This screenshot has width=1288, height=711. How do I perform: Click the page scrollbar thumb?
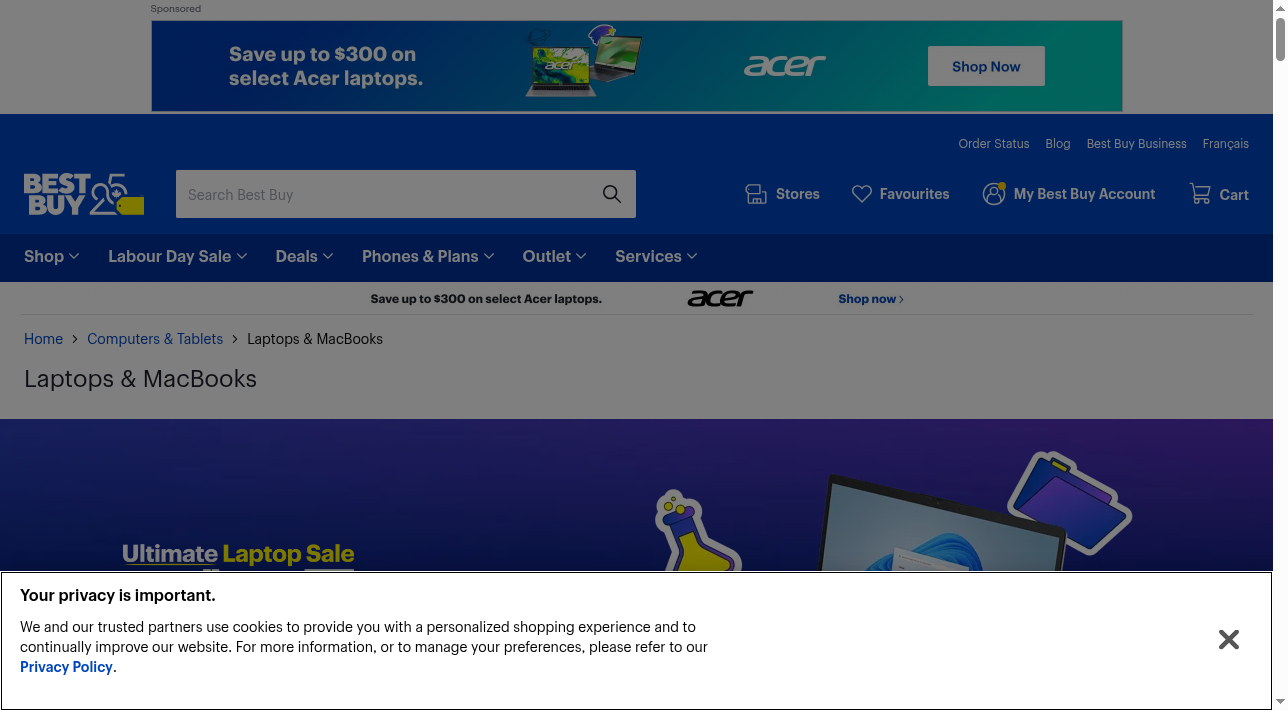coord(1280,39)
